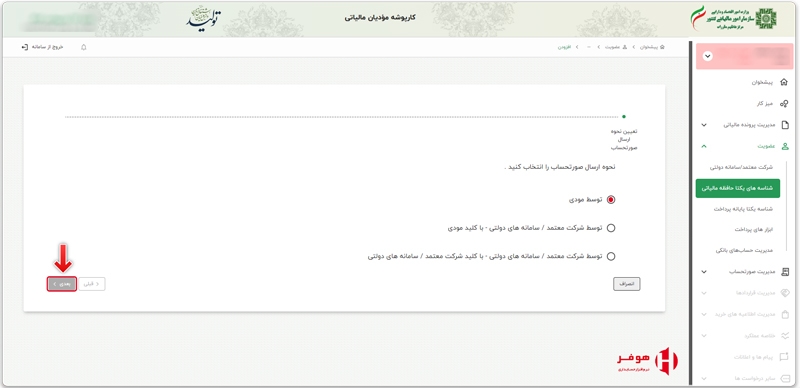Click the receipt icon of مدیریت صورتحساب
The image size is (800, 388).
(785, 272)
